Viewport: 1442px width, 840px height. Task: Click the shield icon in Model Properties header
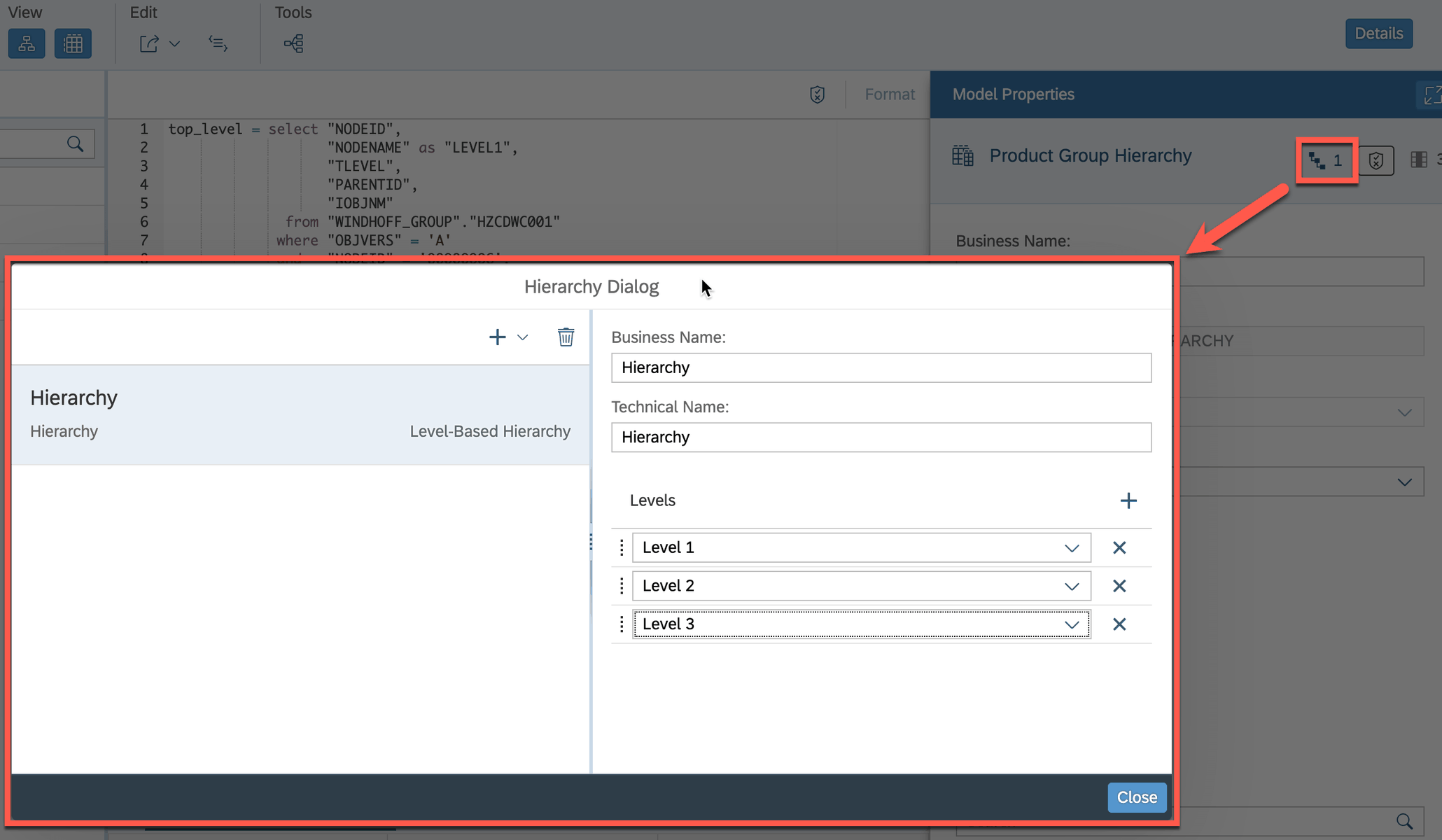tap(1376, 161)
